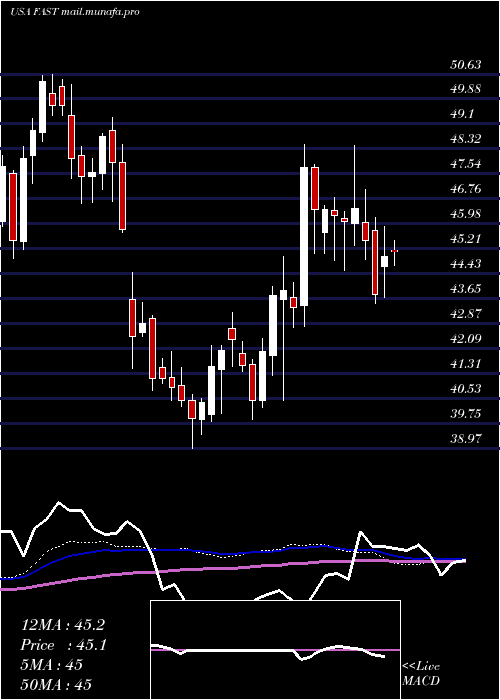Click the 48.32 price axis label
The image size is (500, 700).
pos(466,139)
